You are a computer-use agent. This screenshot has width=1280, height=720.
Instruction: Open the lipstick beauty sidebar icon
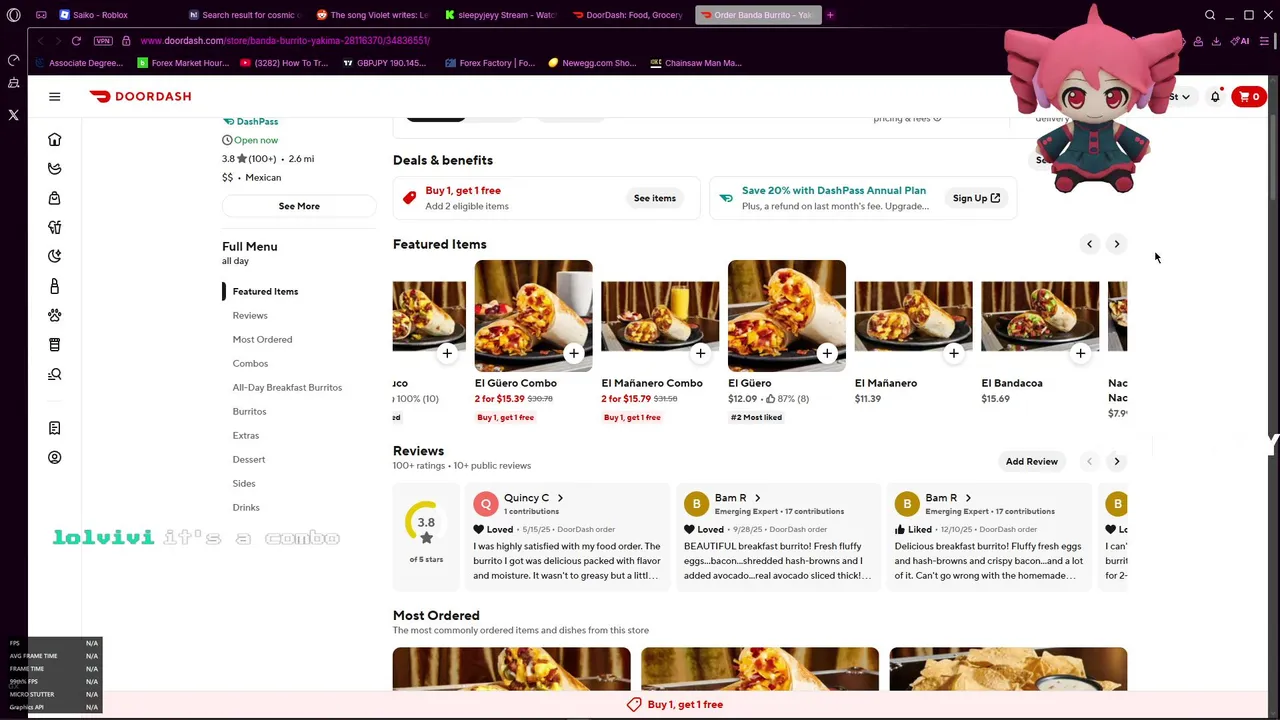tap(55, 286)
